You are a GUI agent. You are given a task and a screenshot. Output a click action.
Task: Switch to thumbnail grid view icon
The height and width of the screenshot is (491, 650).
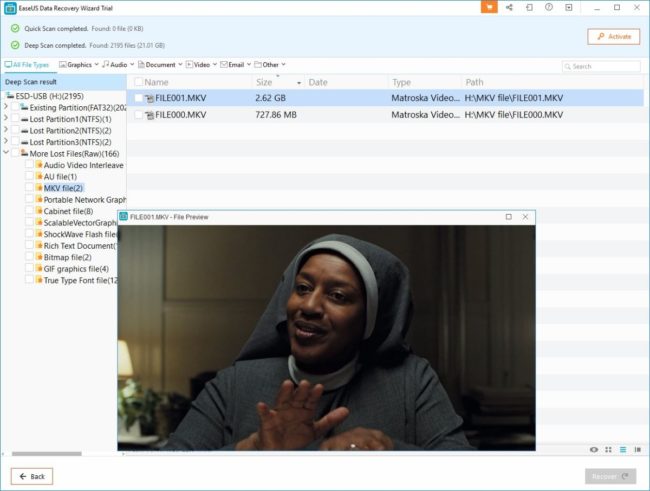click(608, 450)
